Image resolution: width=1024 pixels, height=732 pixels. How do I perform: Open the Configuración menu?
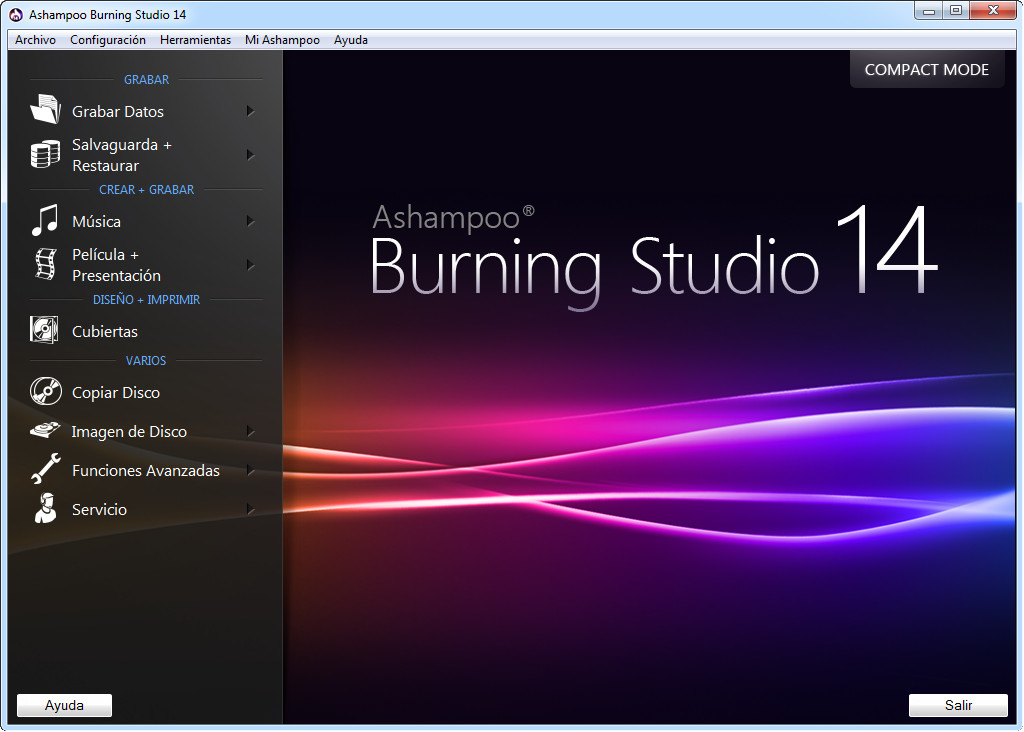pos(108,40)
